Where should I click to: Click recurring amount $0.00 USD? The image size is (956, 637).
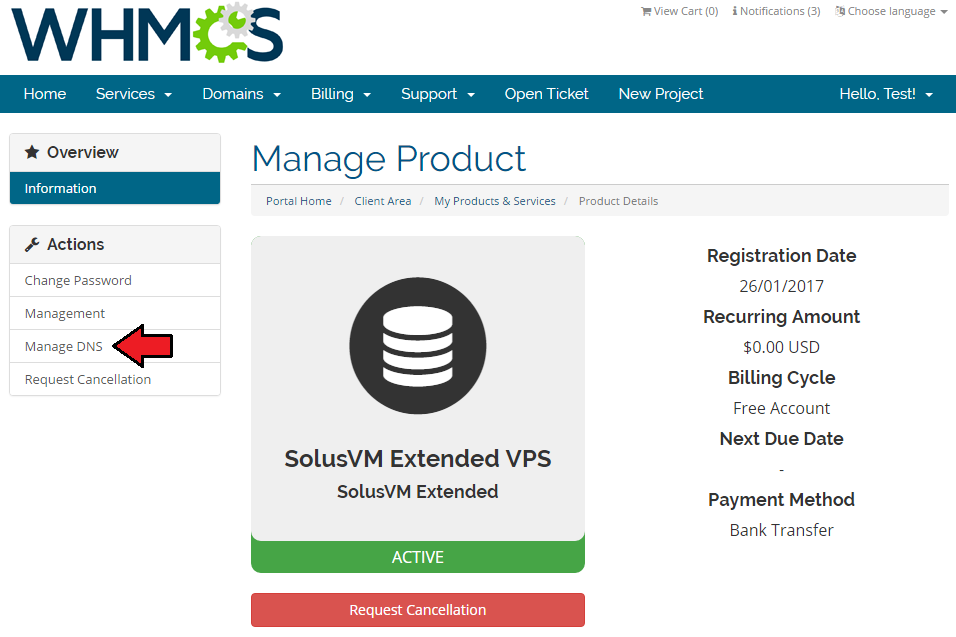pyautogui.click(x=781, y=347)
